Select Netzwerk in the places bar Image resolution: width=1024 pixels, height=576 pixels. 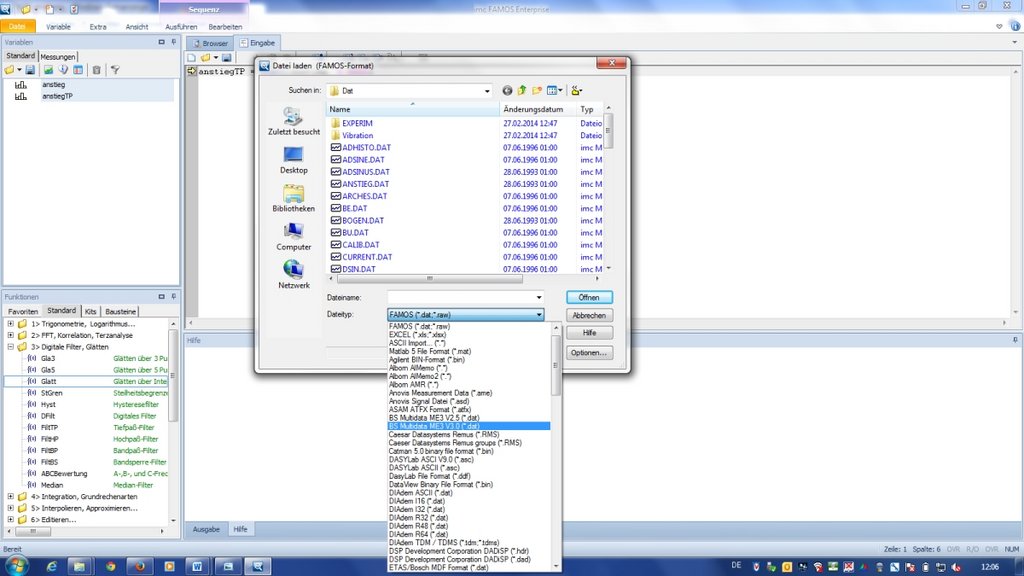point(294,275)
